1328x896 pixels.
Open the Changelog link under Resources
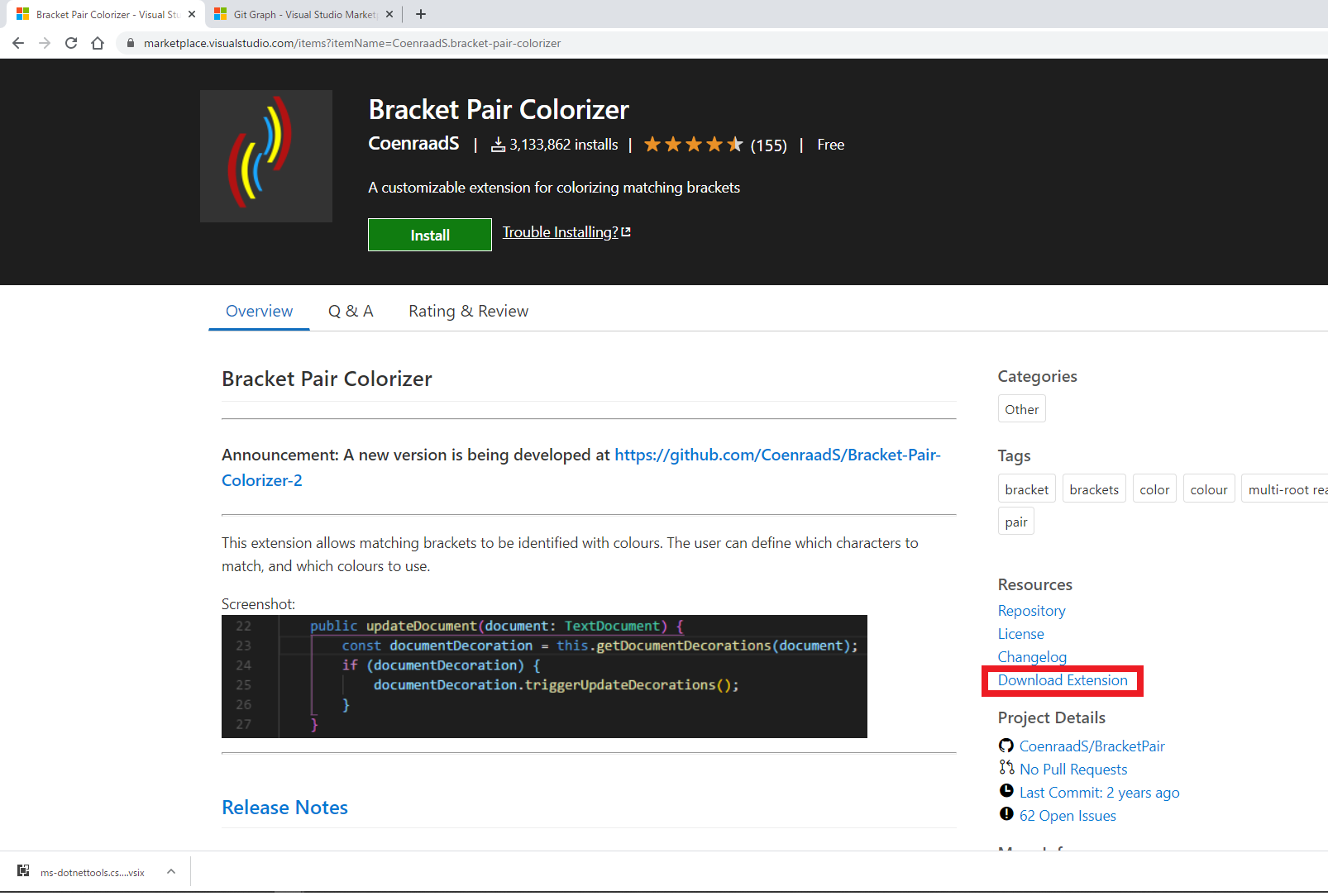(1031, 656)
